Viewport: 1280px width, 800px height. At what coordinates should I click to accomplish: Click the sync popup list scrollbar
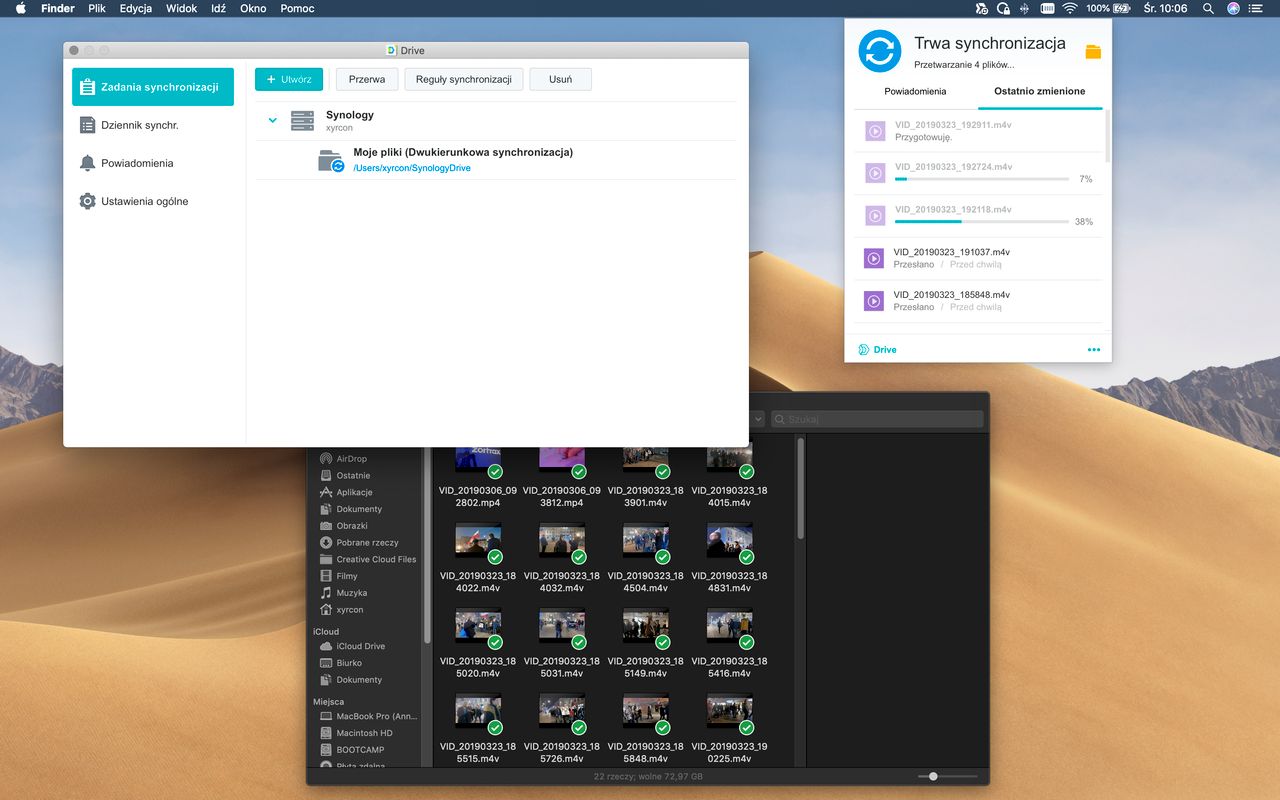[1107, 135]
